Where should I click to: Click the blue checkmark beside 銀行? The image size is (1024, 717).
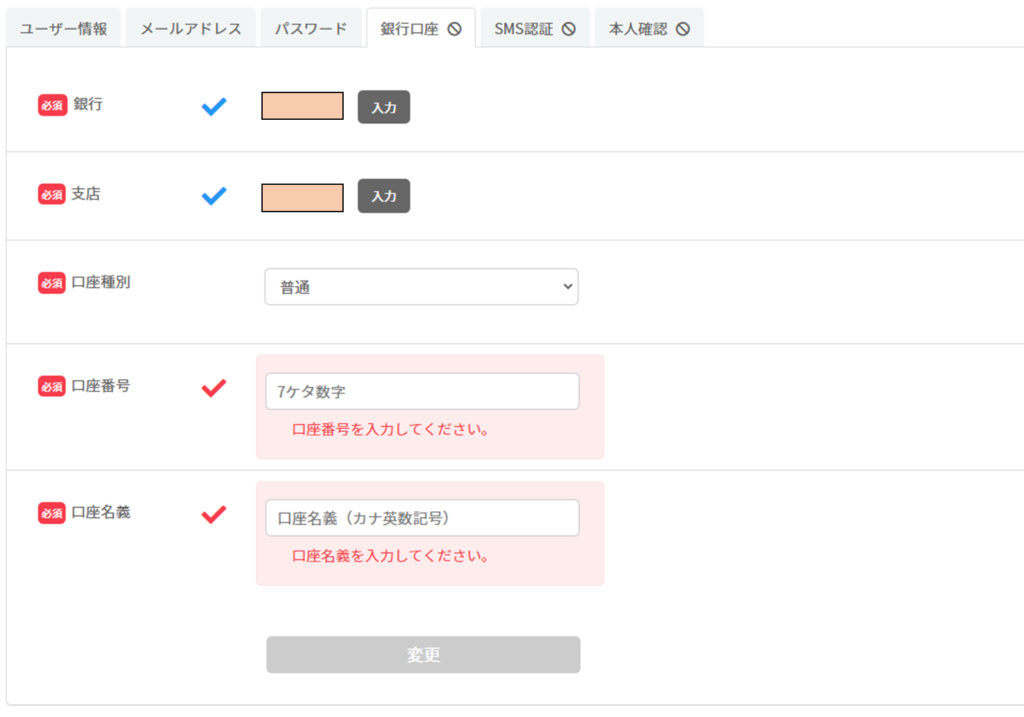click(x=214, y=106)
